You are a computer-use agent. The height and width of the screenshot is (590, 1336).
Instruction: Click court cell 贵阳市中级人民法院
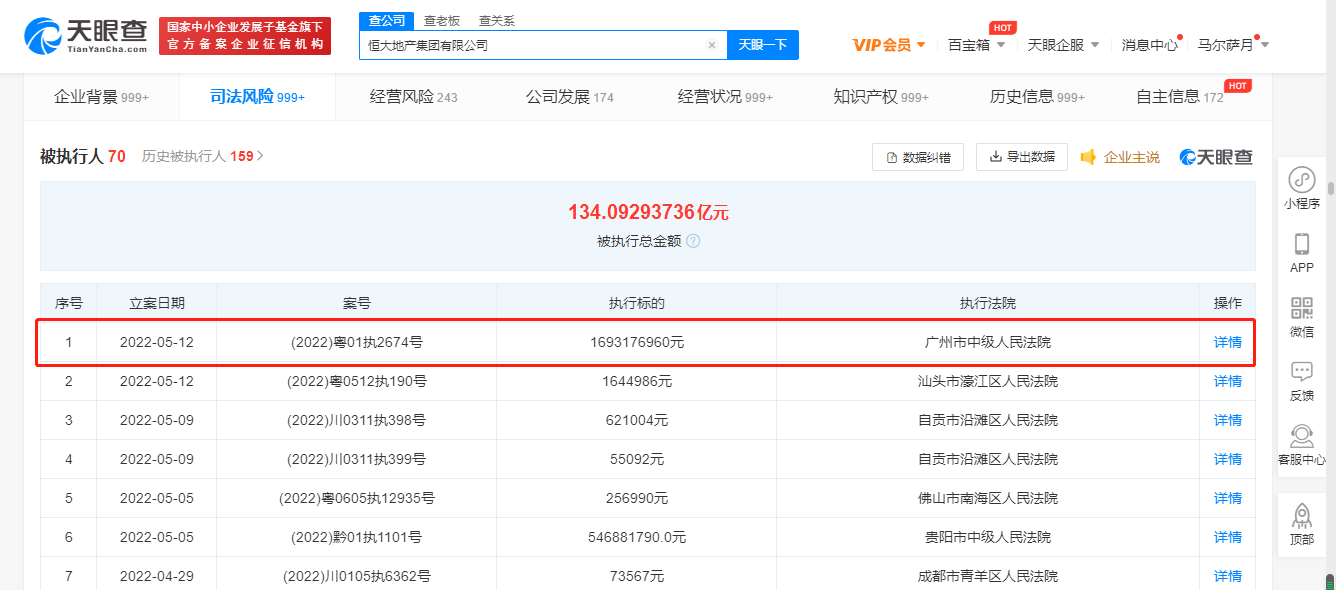(x=988, y=537)
